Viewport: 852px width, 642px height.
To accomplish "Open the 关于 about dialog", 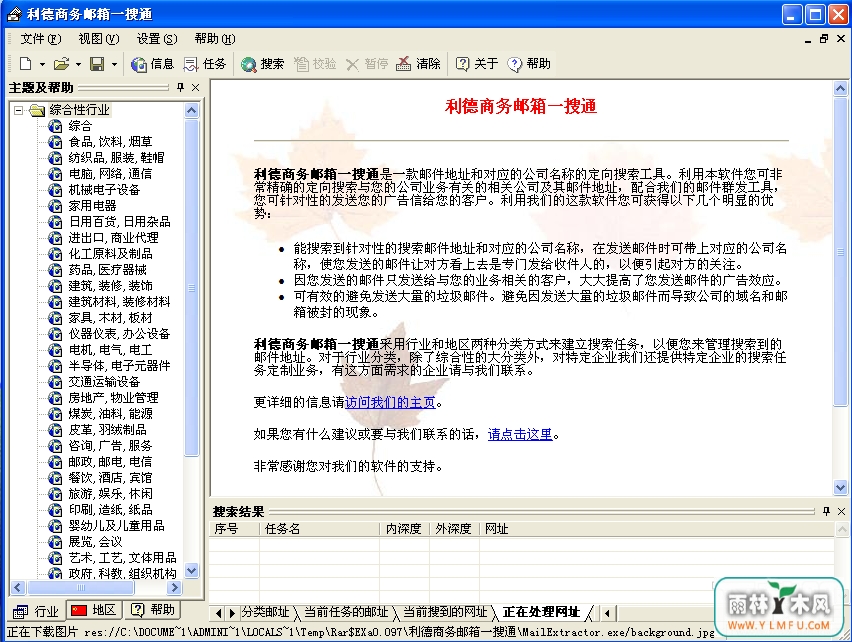I will (477, 64).
